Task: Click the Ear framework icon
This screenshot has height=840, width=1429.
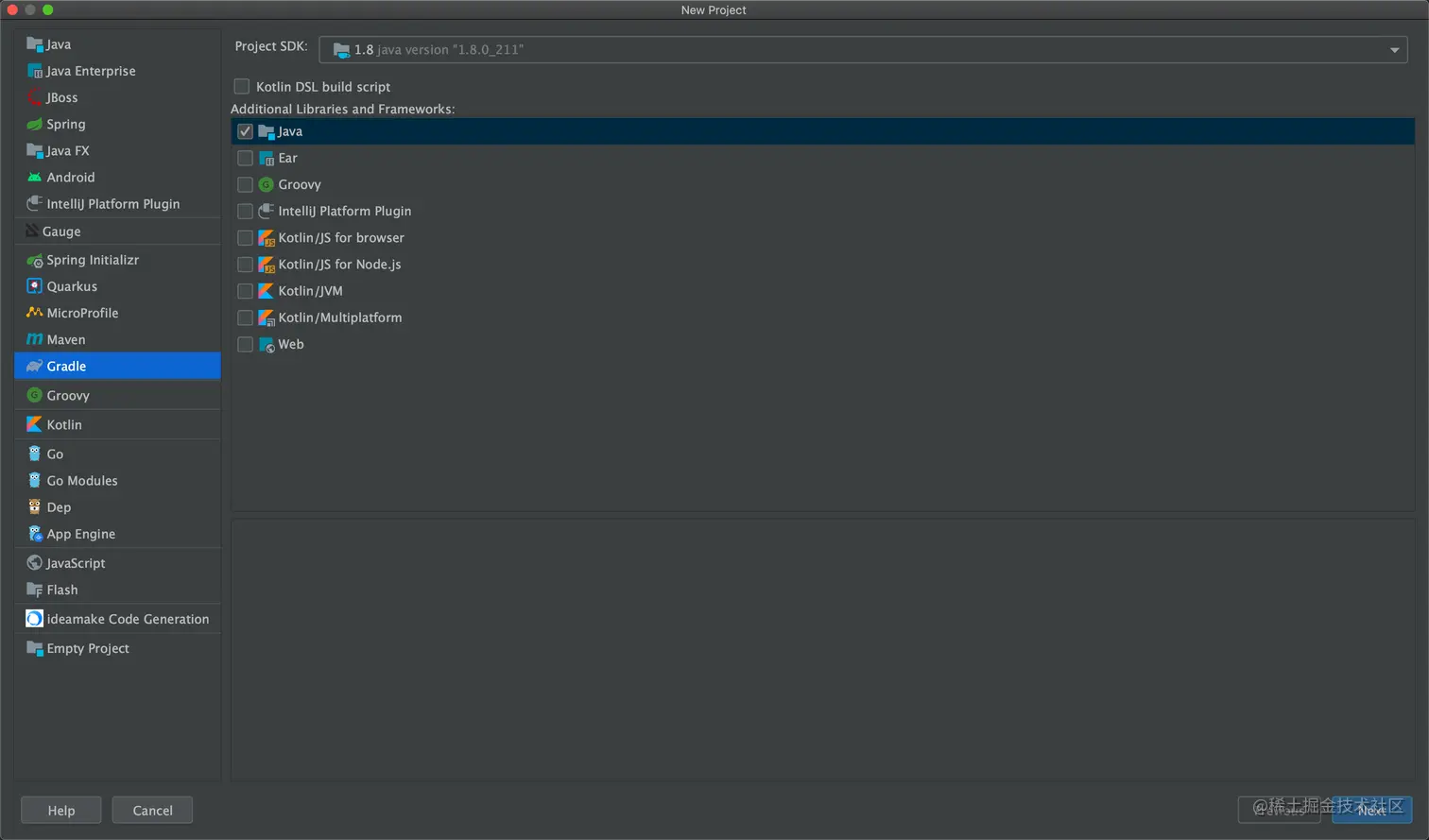Action: (267, 158)
